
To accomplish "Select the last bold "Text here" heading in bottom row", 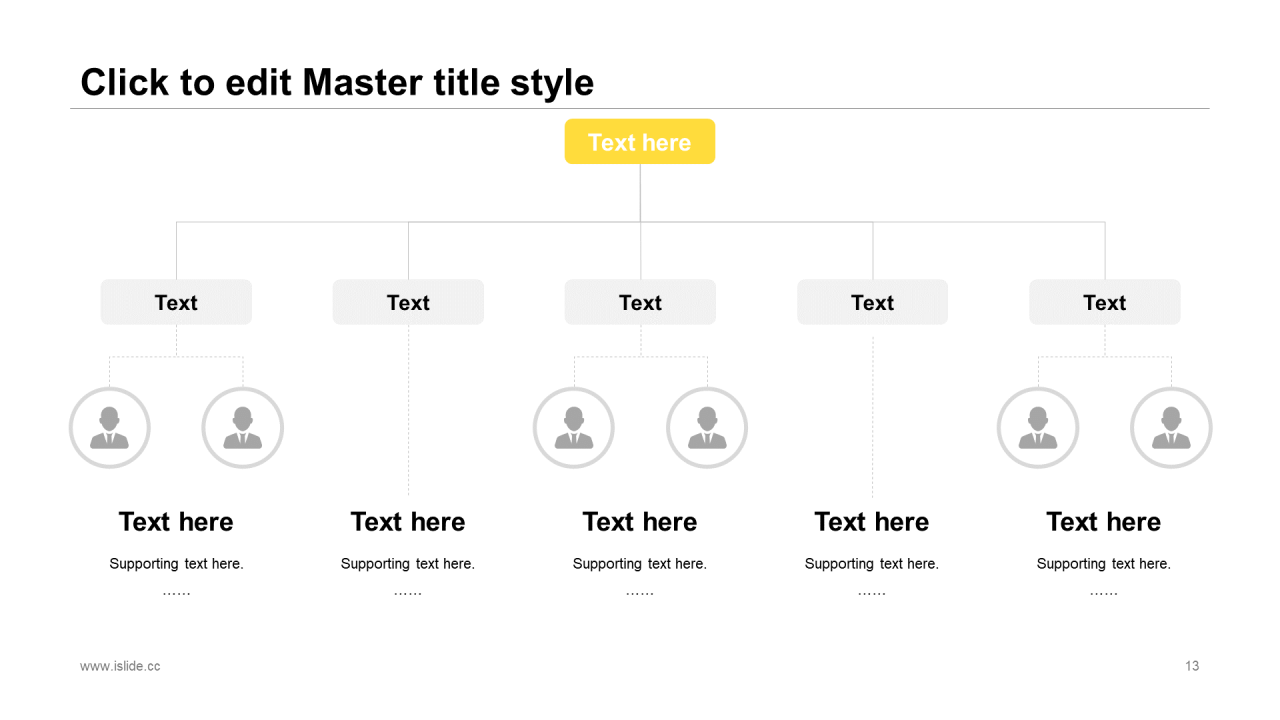I will point(1104,522).
